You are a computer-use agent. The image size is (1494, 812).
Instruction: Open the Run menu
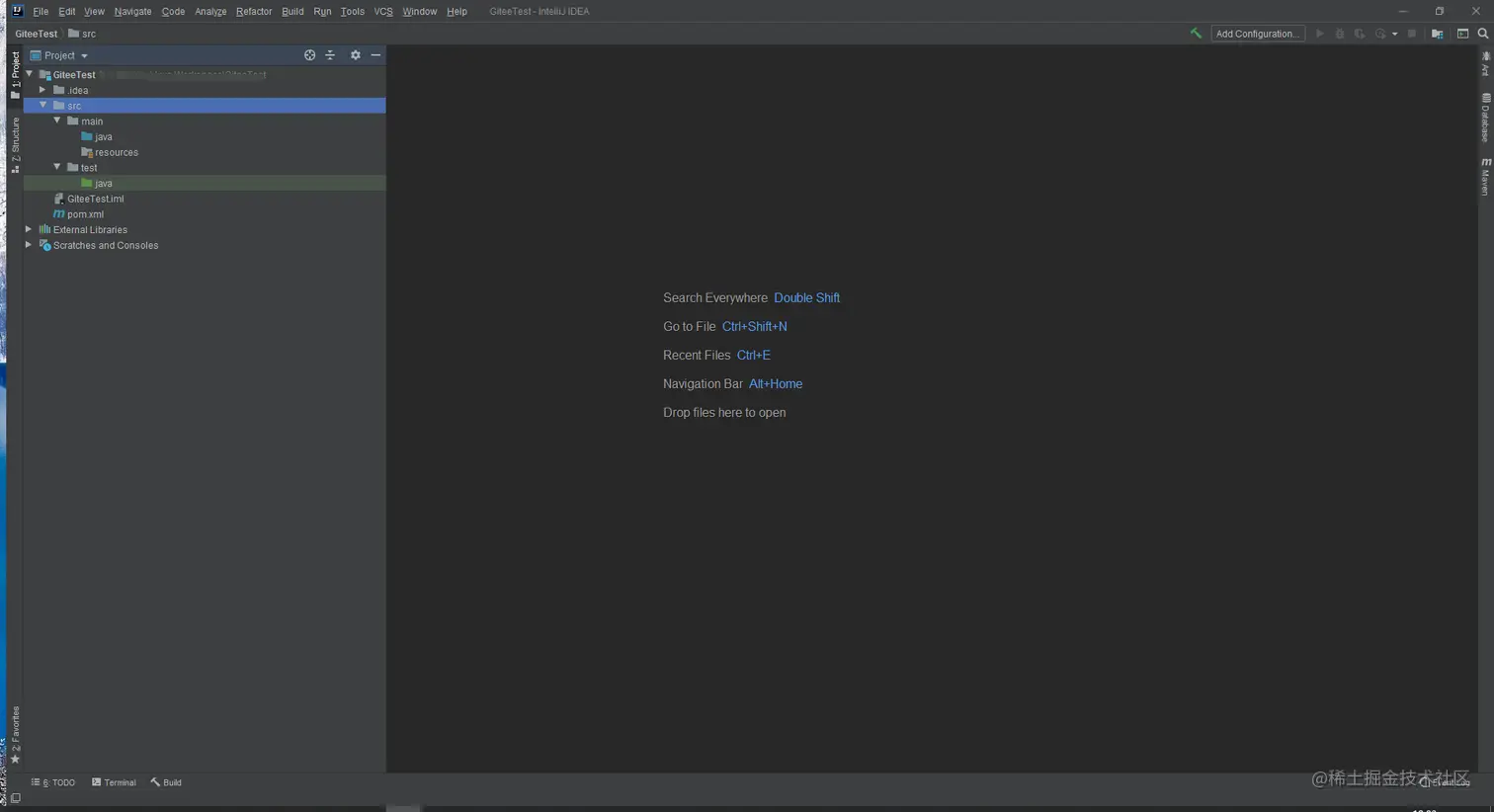pos(322,12)
